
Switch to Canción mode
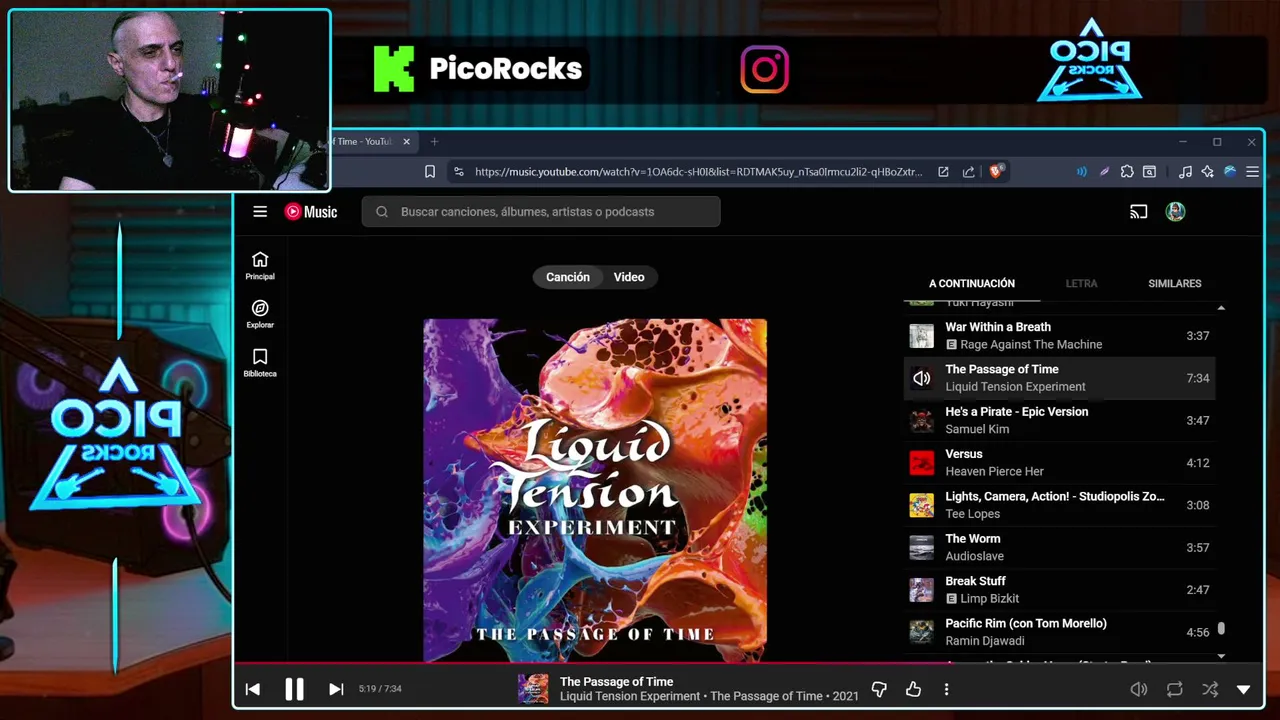567,277
